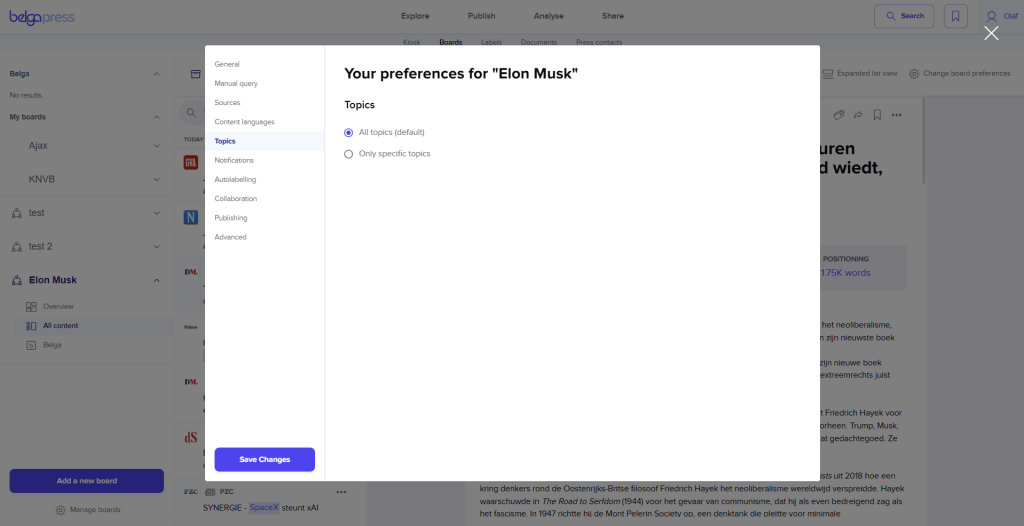Open the Notifications preferences section
This screenshot has width=1024, height=526.
click(234, 160)
